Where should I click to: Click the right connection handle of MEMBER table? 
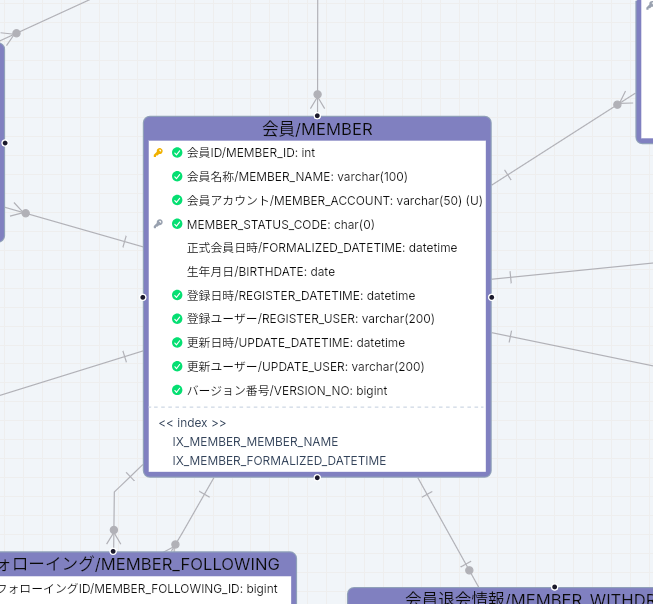coord(491,297)
